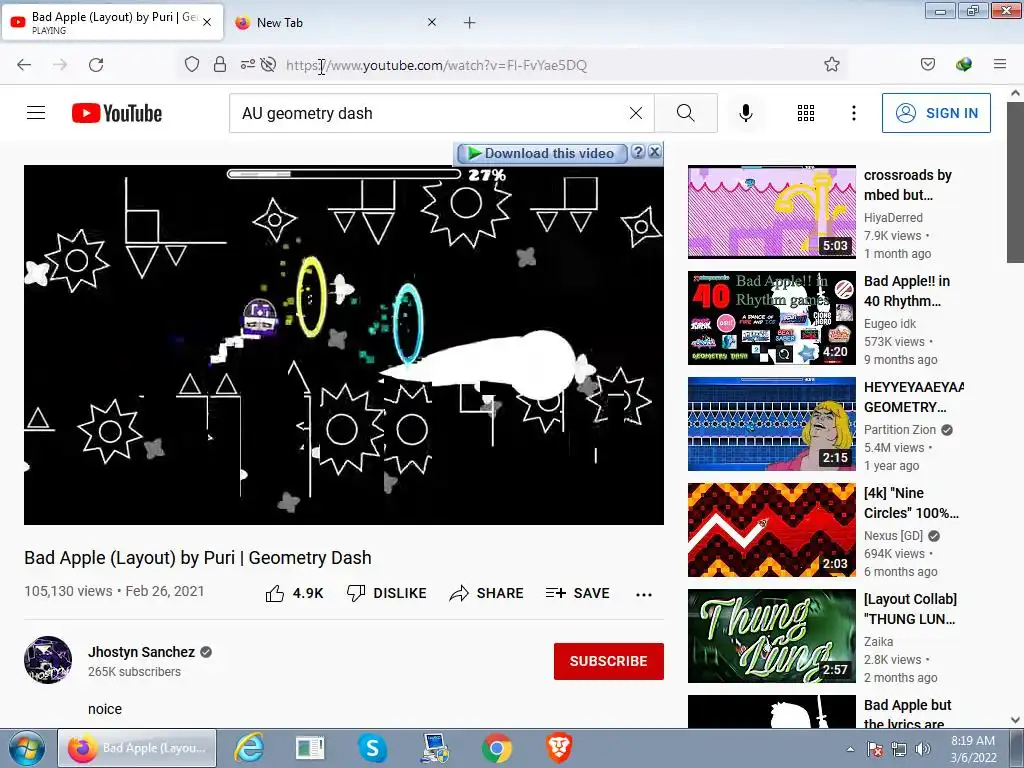Click the Nexus [GD] channel name
The width and height of the screenshot is (1024, 768).
pos(893,536)
